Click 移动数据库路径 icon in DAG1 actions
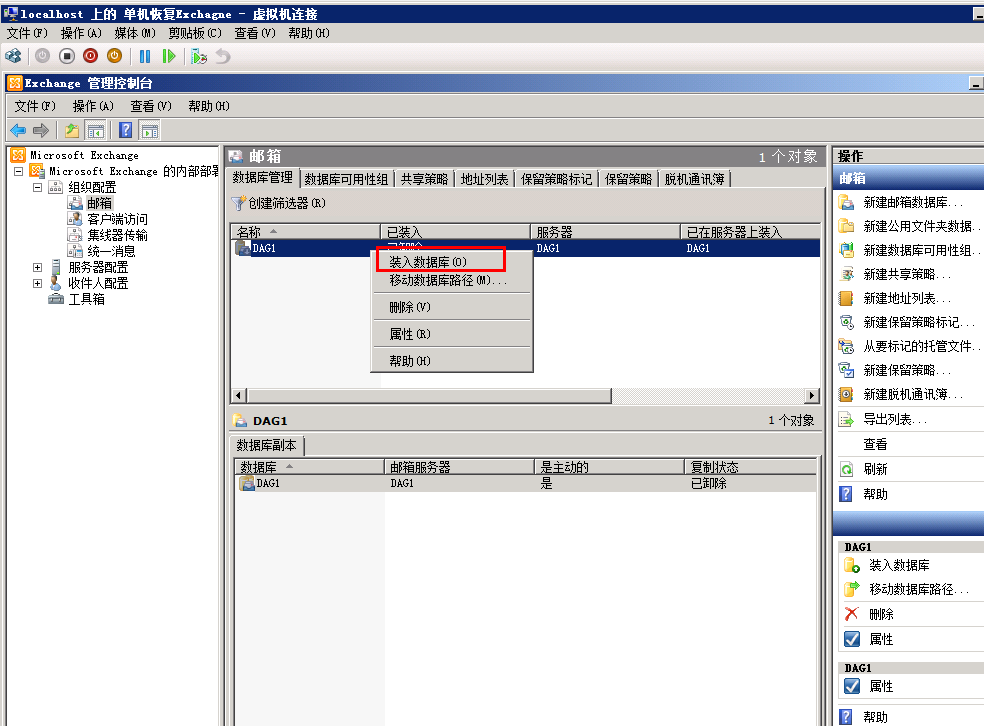Viewport: 984px width, 726px height. coord(852,589)
